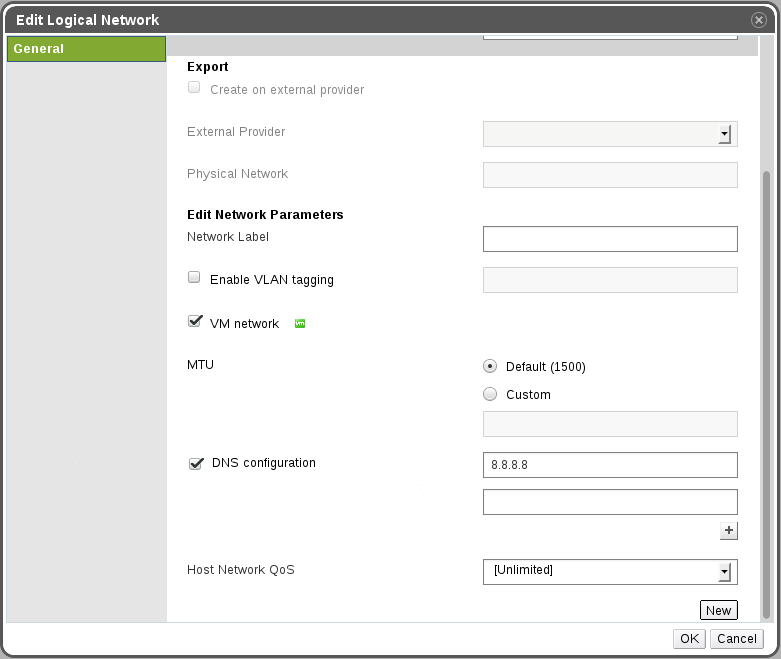This screenshot has height=659, width=781.
Task: Select the General tab in sidebar
Action: tap(86, 49)
